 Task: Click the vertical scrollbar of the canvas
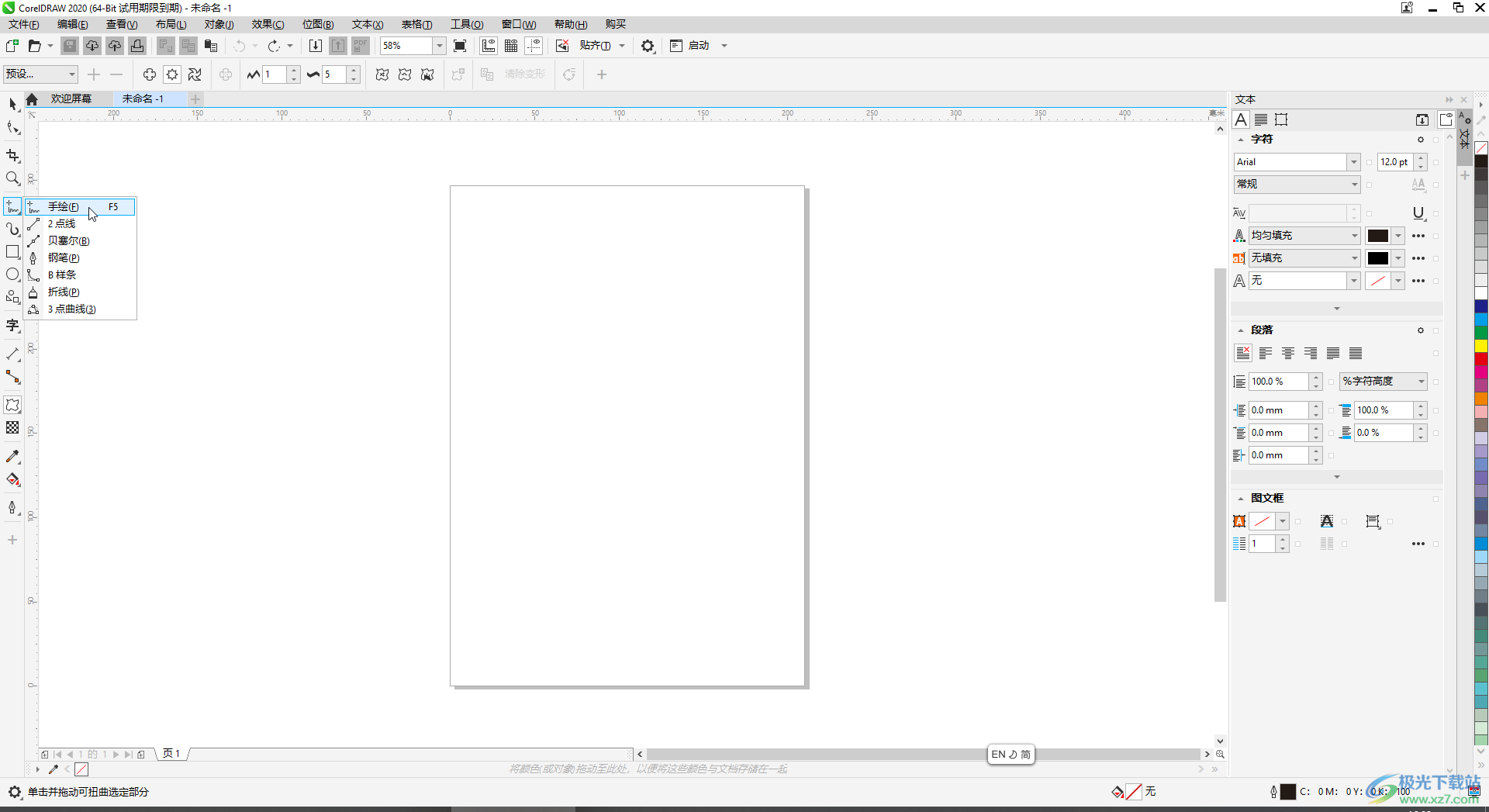(1220, 434)
